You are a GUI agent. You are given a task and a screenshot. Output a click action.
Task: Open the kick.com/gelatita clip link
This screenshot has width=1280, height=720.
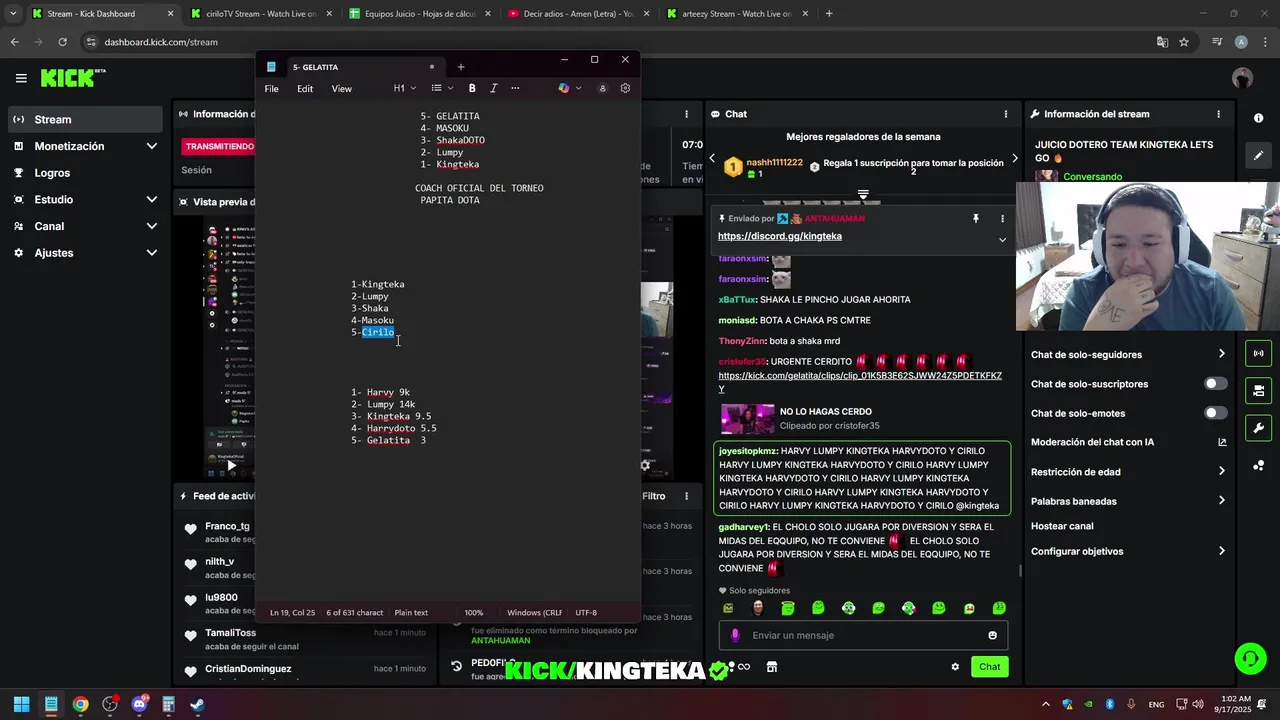tap(860, 382)
